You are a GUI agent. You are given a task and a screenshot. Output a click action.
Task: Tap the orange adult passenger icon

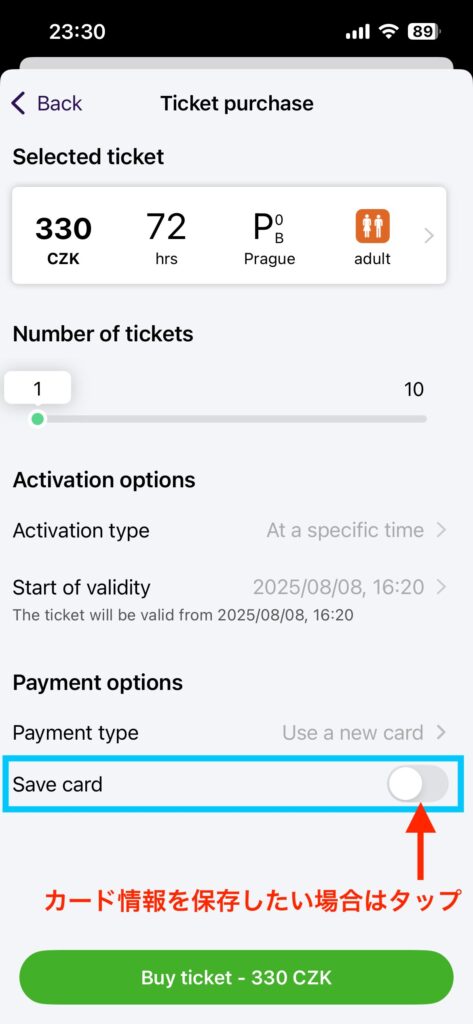coord(372,226)
